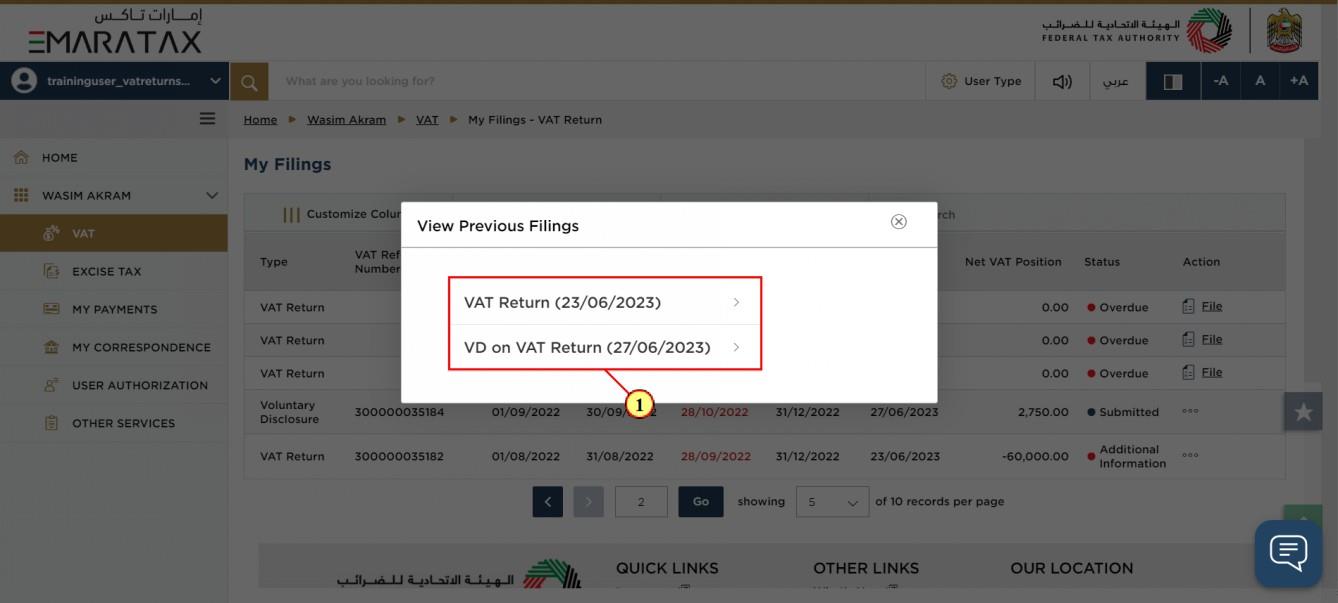This screenshot has width=1338, height=603.
Task: Expand the traininguser_vatreturns account dropdown
Action: tap(115, 82)
